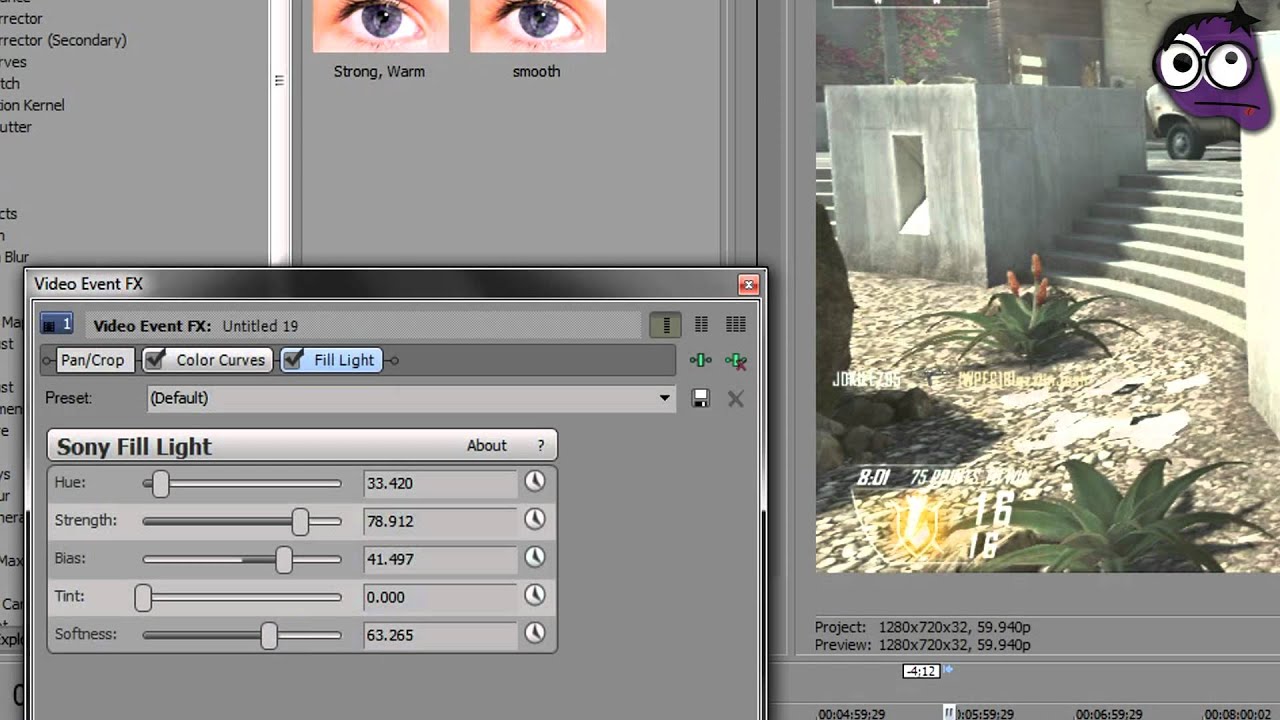Click the Softness slider handle
This screenshot has height=720, width=1280.
(x=269, y=636)
